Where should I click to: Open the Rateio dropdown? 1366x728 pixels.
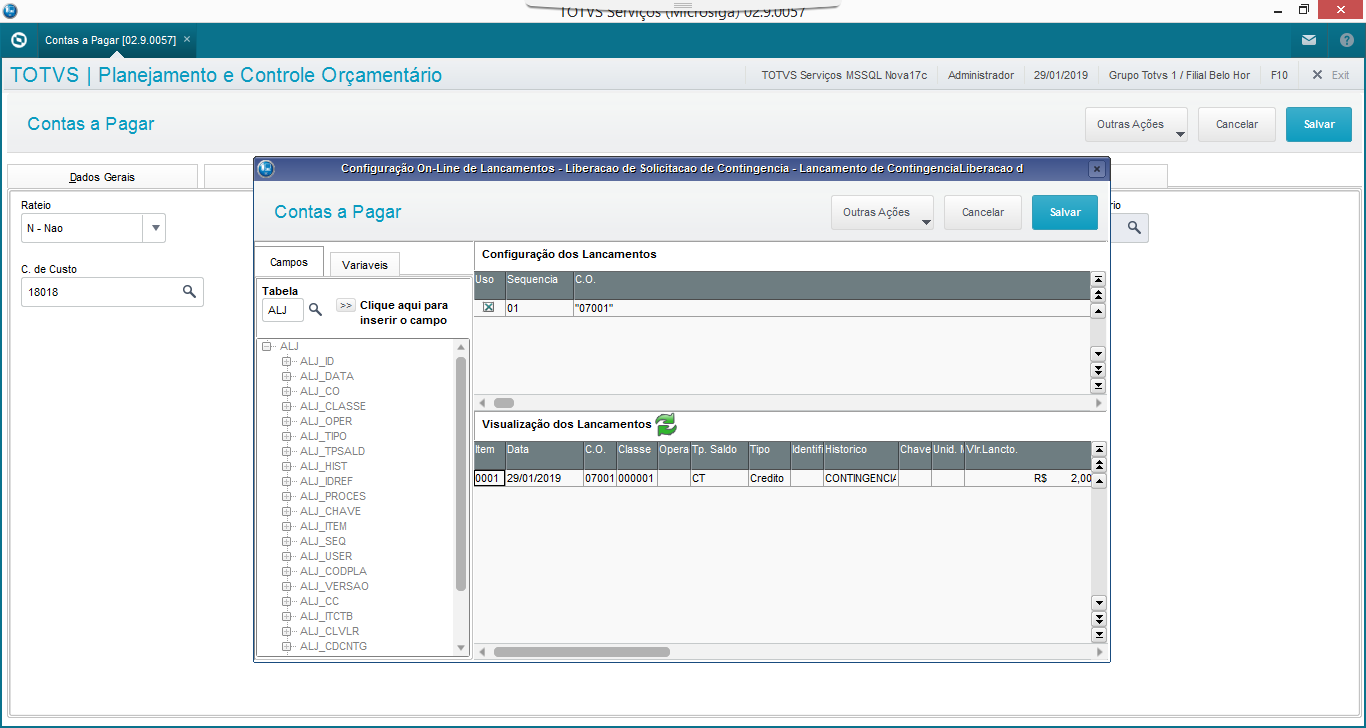click(x=155, y=228)
